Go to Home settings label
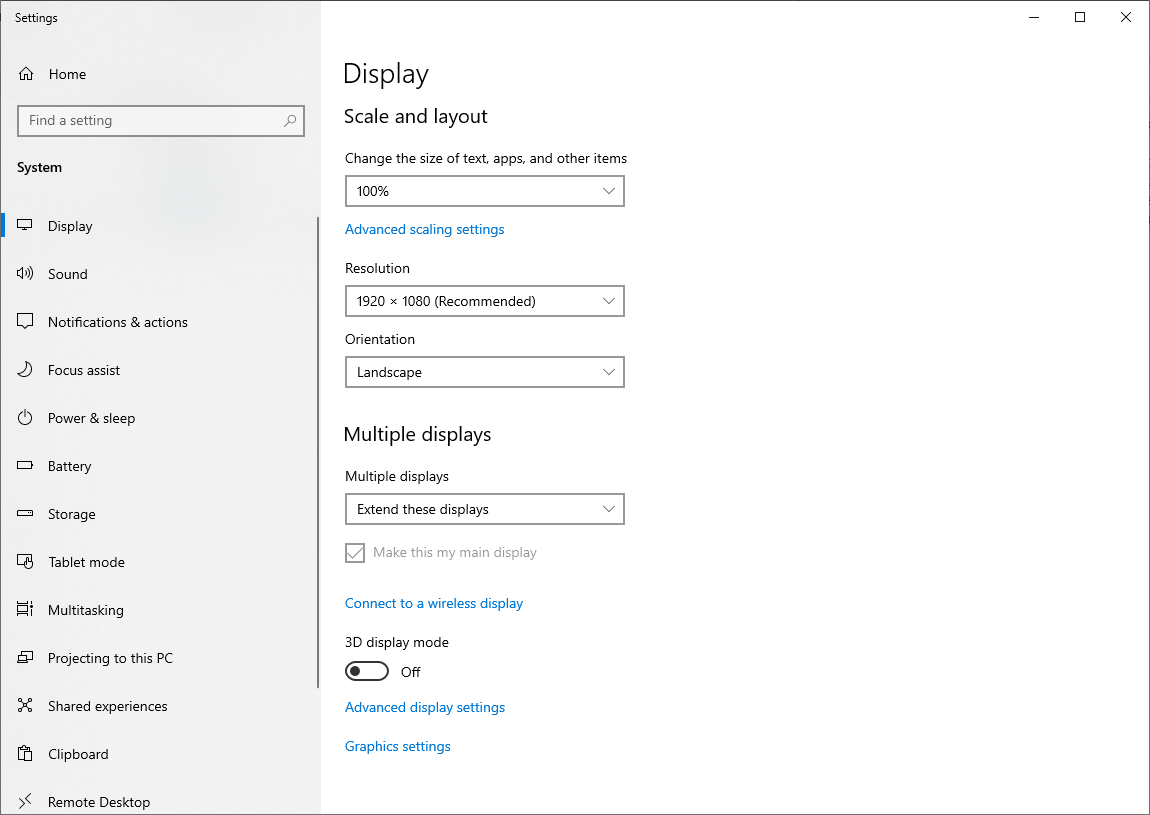Viewport: 1150px width, 815px height. pyautogui.click(x=67, y=74)
